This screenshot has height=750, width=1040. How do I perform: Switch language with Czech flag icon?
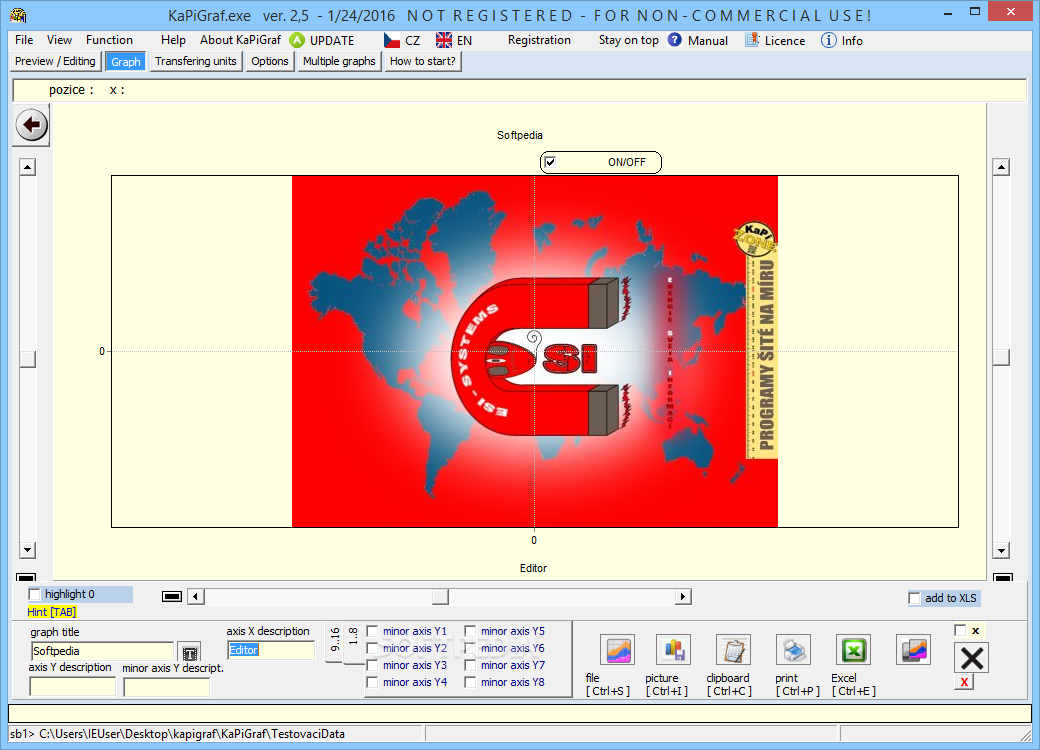click(x=392, y=40)
